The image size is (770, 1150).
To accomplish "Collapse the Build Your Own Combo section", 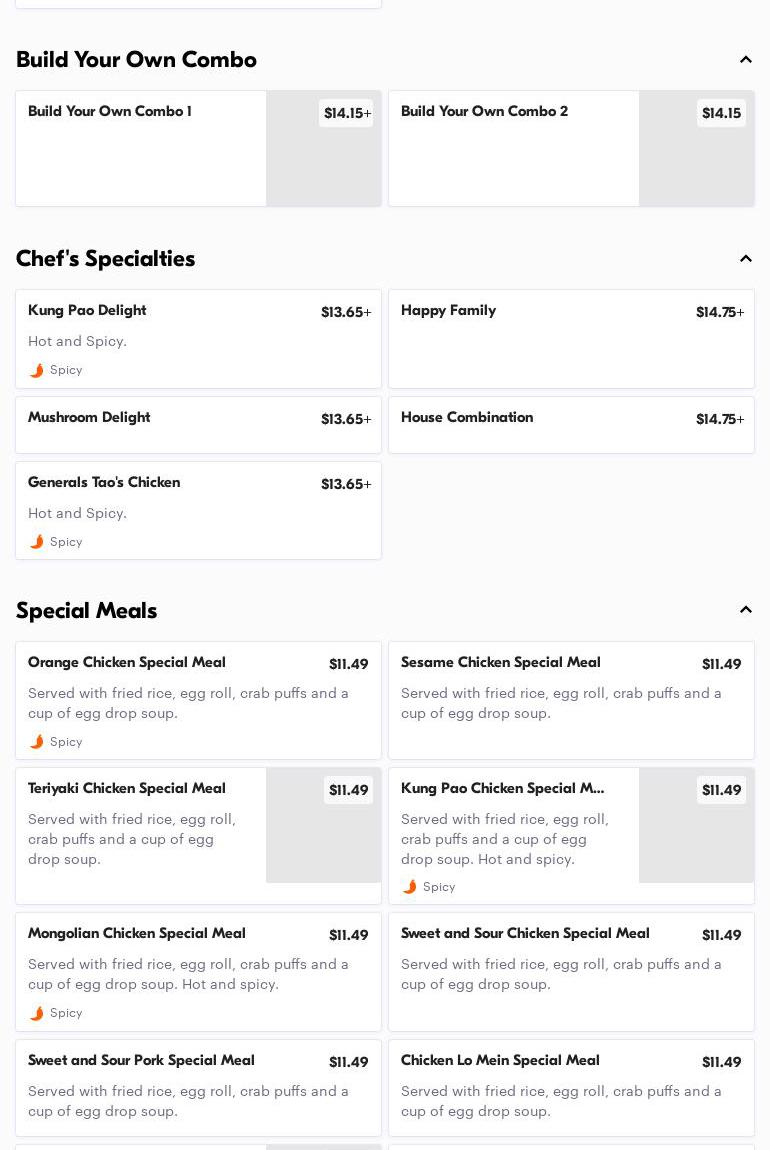I will point(745,60).
